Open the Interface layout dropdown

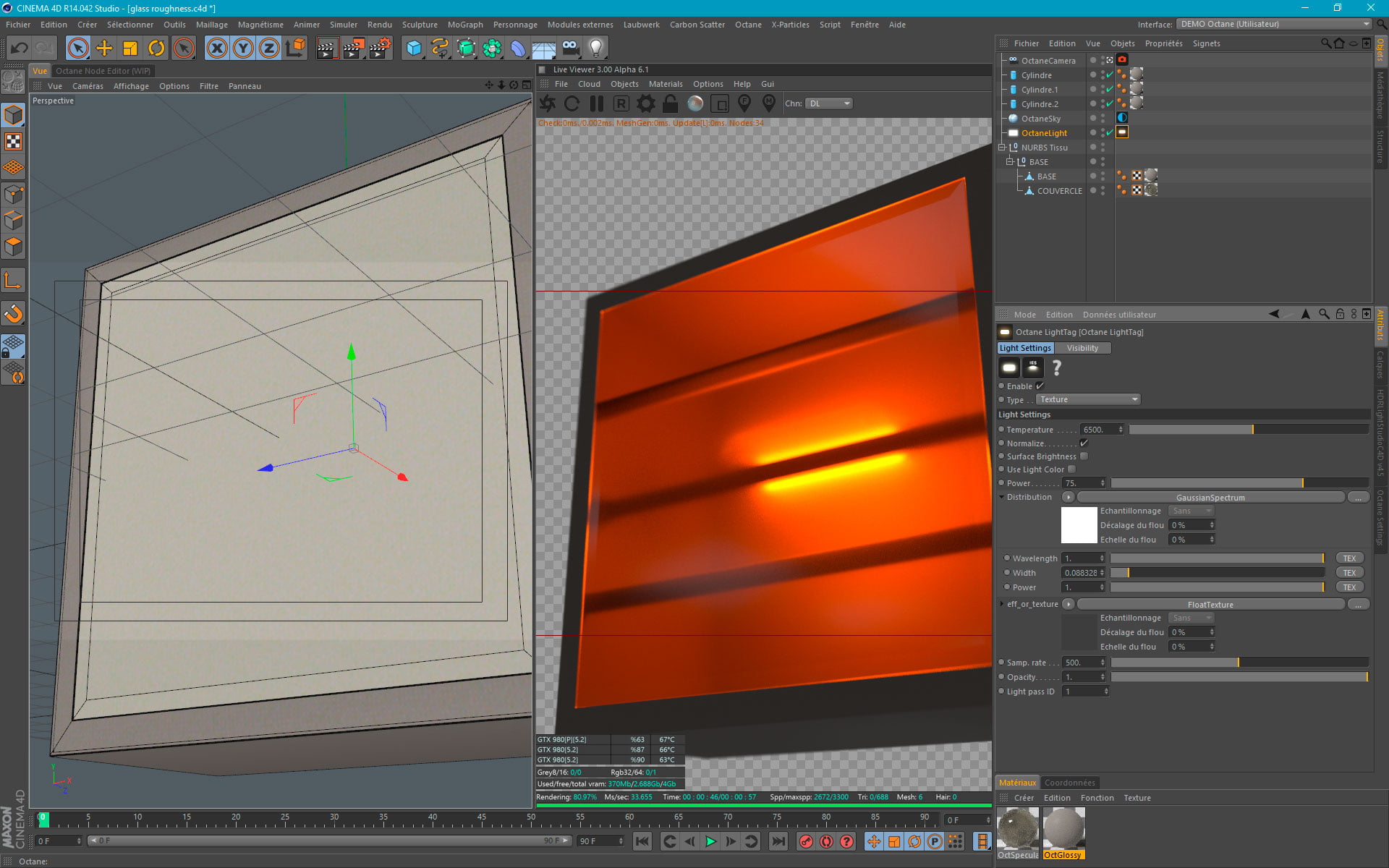[1274, 24]
